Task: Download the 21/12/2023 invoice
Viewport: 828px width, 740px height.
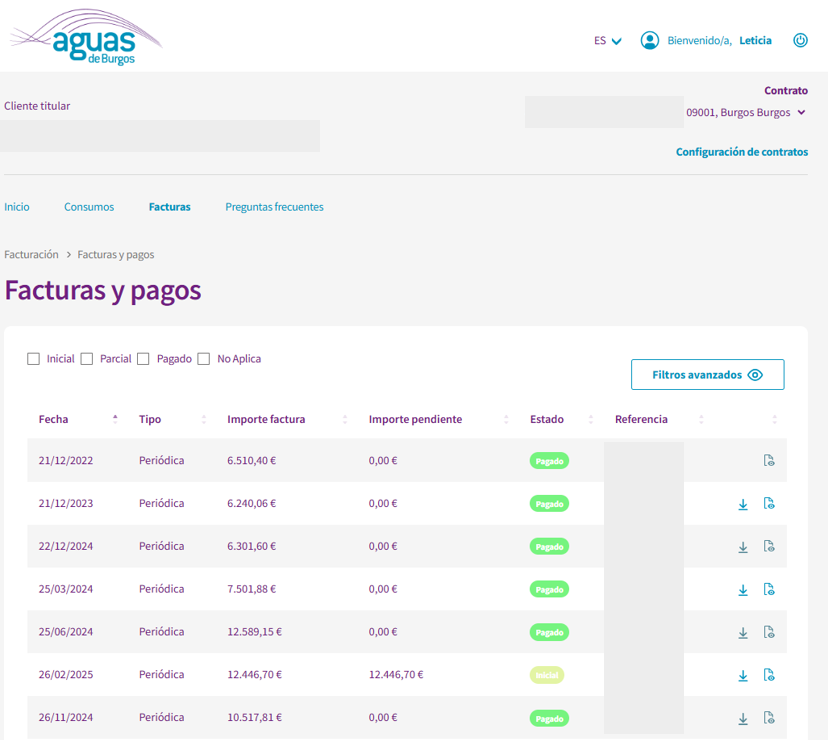Action: tap(743, 504)
